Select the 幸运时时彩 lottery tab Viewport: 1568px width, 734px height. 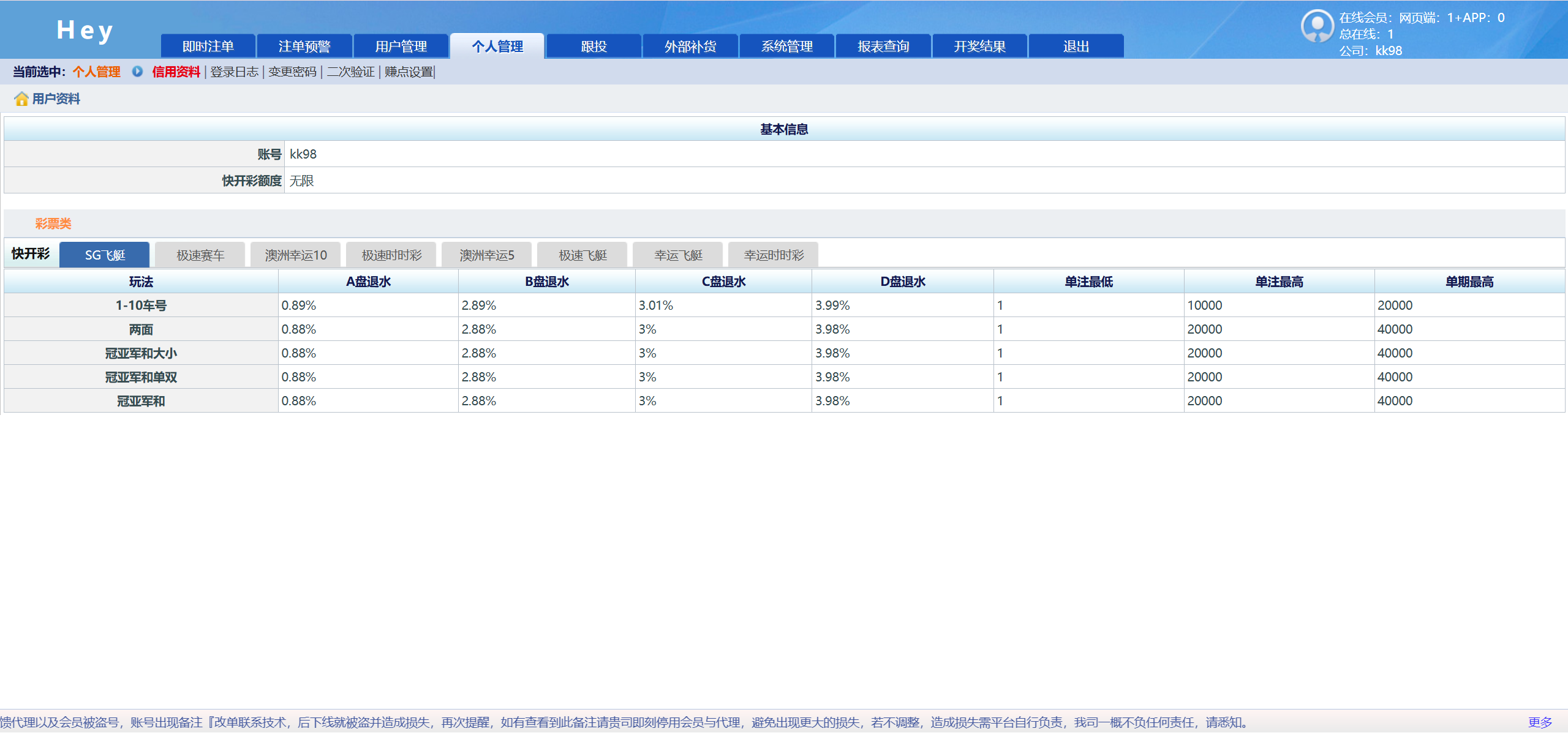click(774, 255)
